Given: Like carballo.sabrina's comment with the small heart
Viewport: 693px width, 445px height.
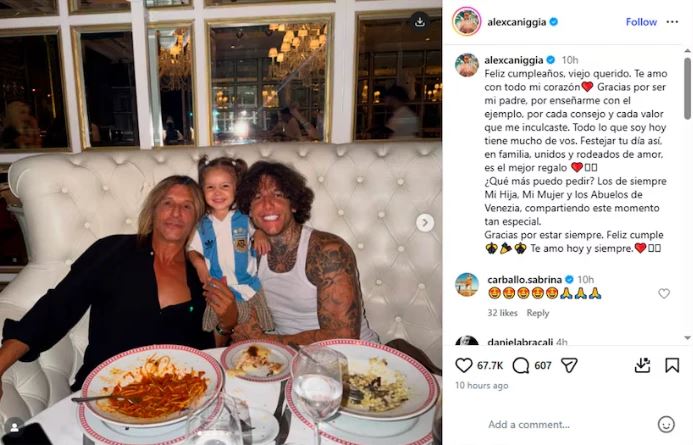Looking at the screenshot, I should (x=664, y=293).
